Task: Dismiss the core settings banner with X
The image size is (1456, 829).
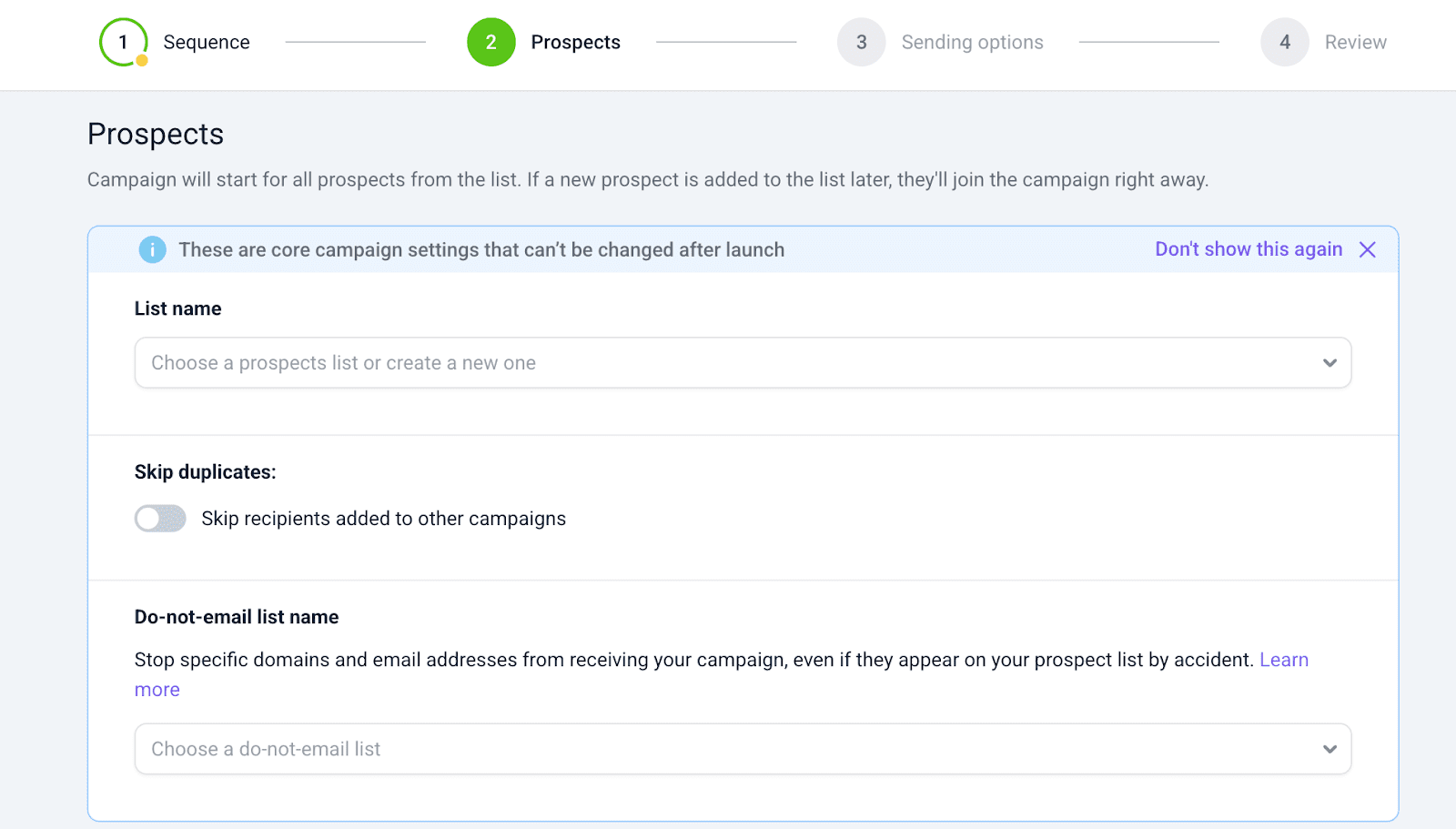Action: tap(1368, 249)
